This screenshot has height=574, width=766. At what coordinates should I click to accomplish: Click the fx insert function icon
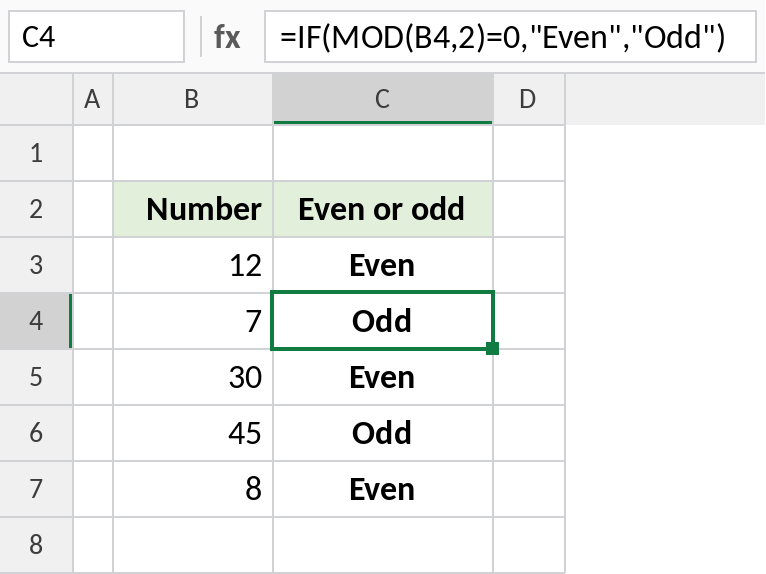227,37
